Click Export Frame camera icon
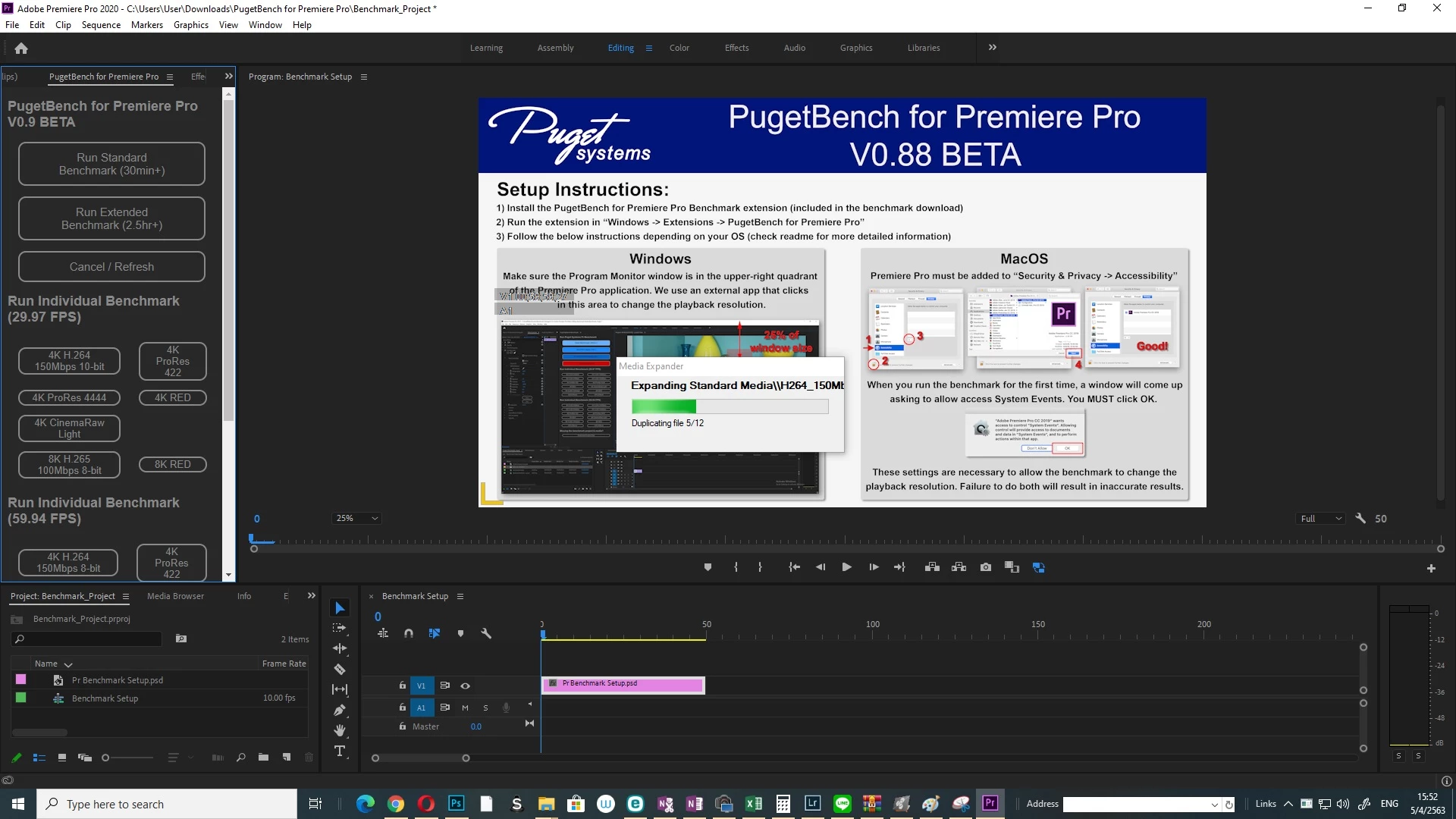Image resolution: width=1456 pixels, height=819 pixels. [x=985, y=567]
